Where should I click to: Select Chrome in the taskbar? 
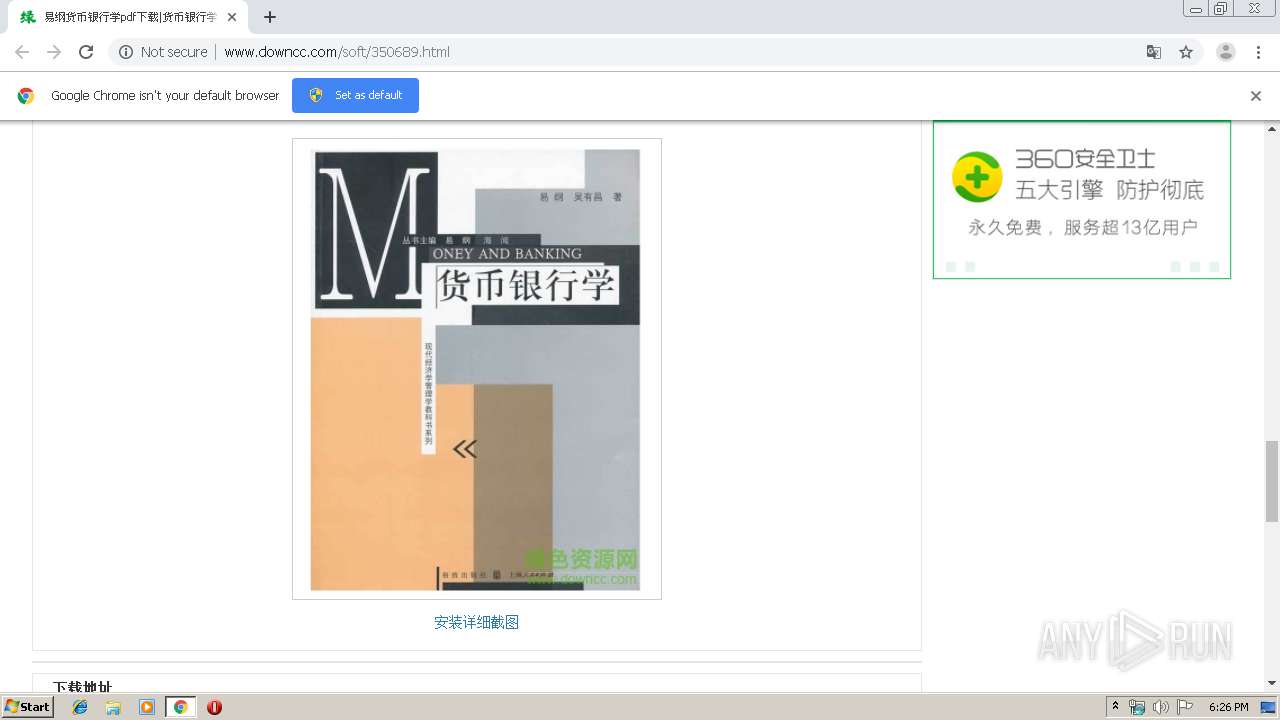point(180,707)
